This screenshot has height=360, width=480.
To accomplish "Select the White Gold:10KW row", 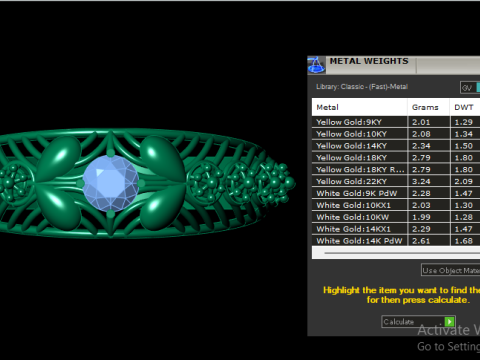I will tap(396, 217).
